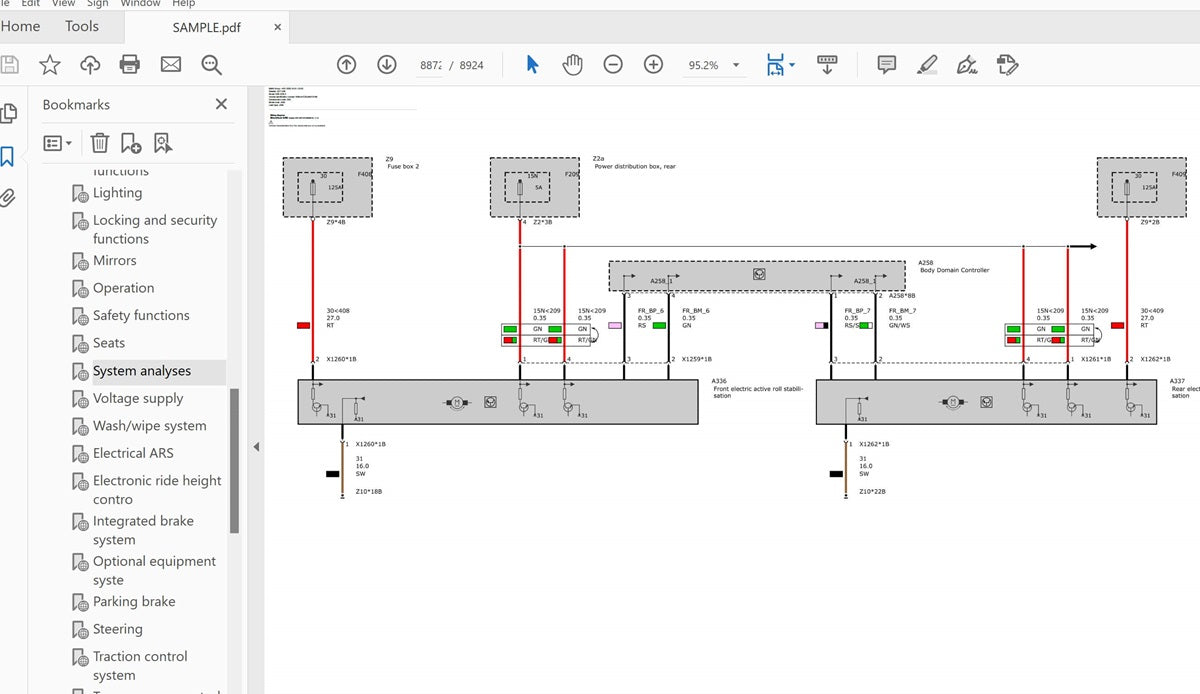Open the zoom percentage dropdown
The width and height of the screenshot is (1200, 694).
pos(735,63)
